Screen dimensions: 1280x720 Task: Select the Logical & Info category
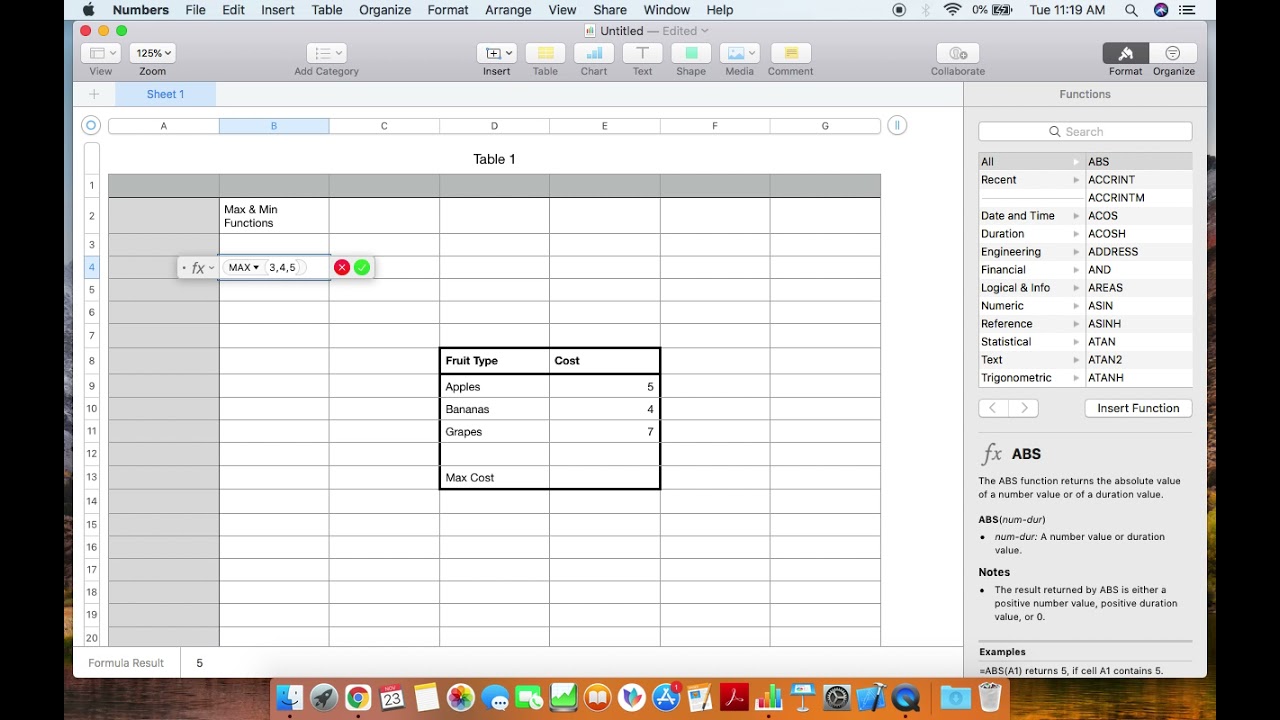(1030, 288)
